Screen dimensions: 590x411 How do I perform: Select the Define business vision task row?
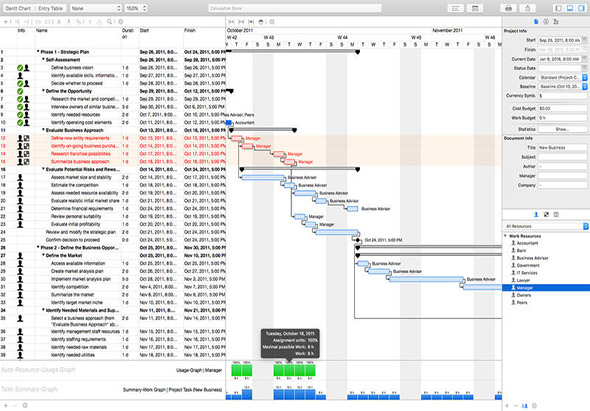pyautogui.click(x=113, y=68)
